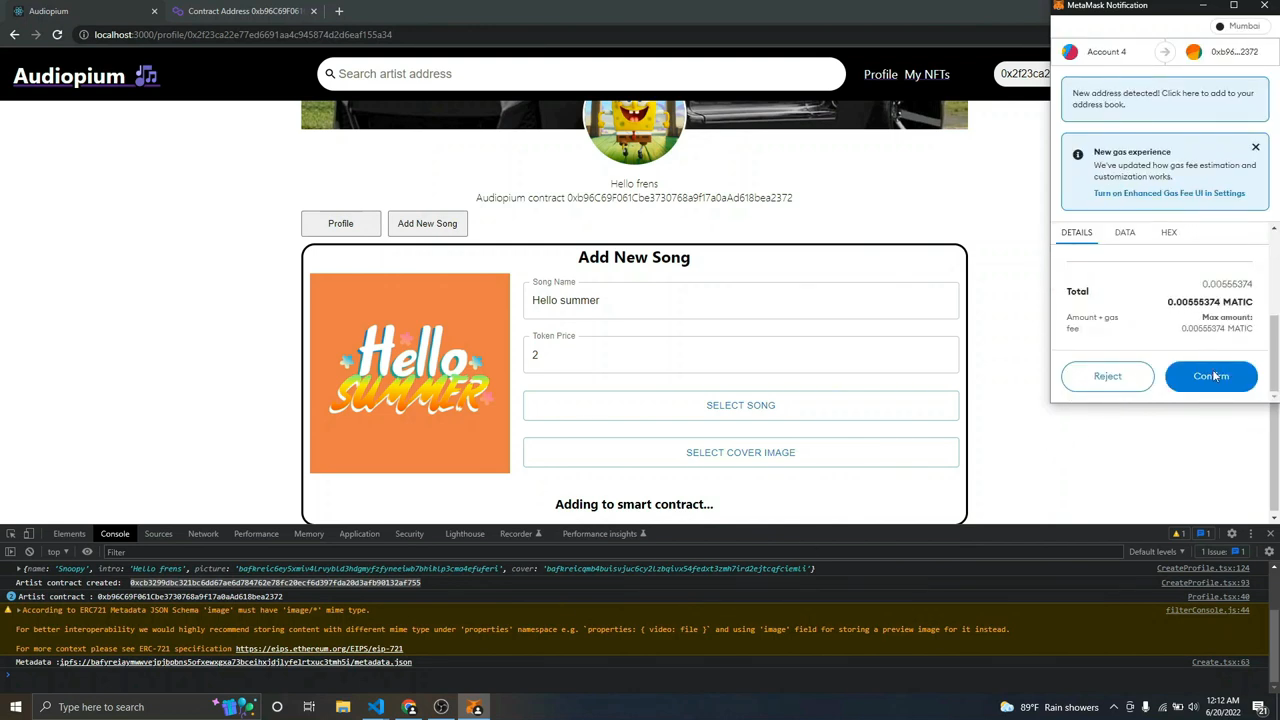Expand the ERC721 Metadata warning message
The image size is (1280, 720).
(18, 610)
